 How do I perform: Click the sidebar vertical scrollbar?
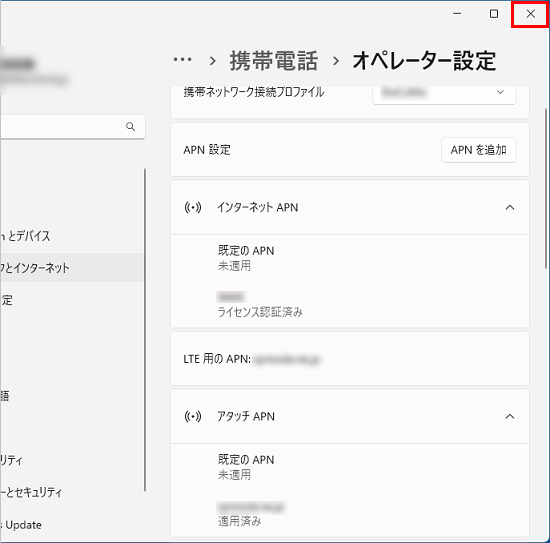point(145,330)
